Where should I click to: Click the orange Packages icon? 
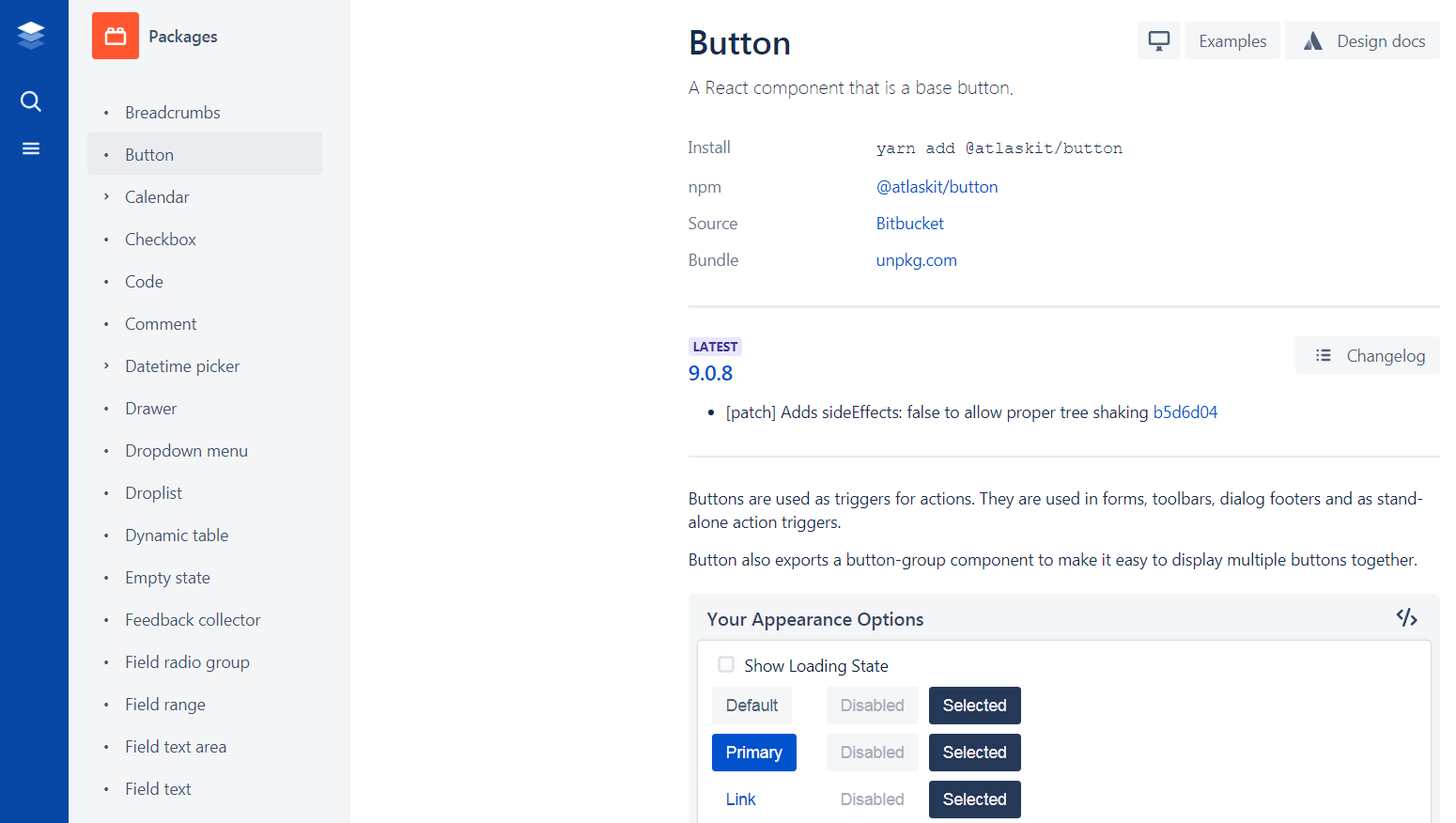pos(116,36)
